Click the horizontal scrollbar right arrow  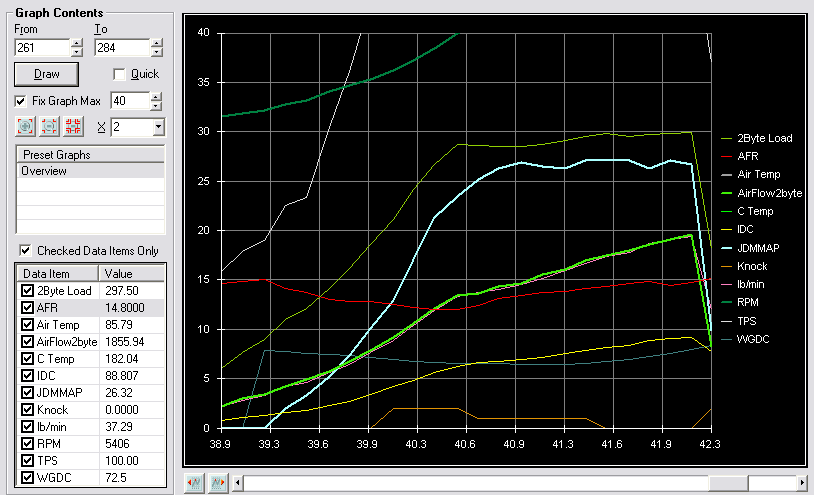click(x=803, y=483)
